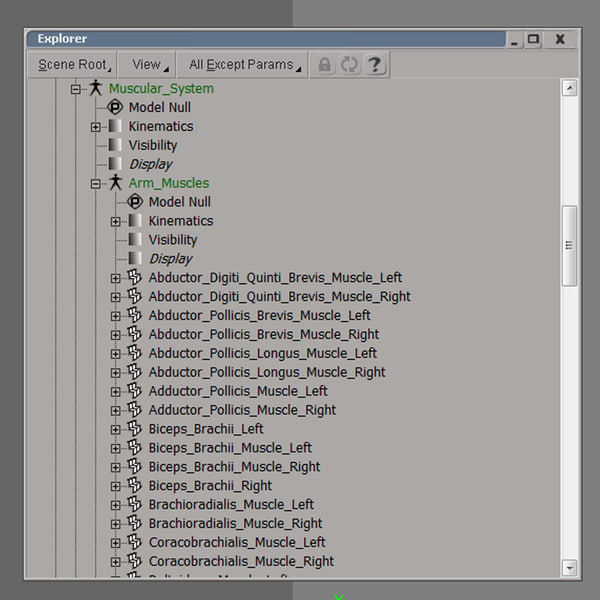Click mesh icon of Coracobrachialis_Muscle_Right
This screenshot has width=600, height=600.
pos(135,562)
